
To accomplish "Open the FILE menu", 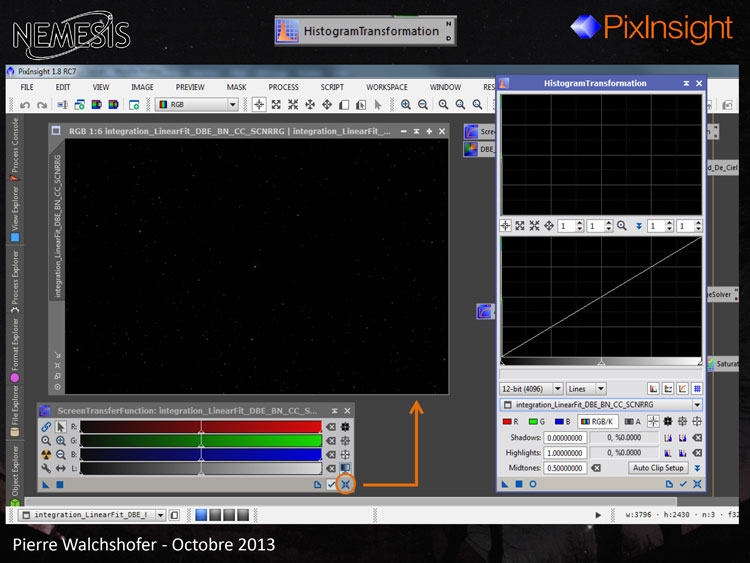I will (x=27, y=87).
